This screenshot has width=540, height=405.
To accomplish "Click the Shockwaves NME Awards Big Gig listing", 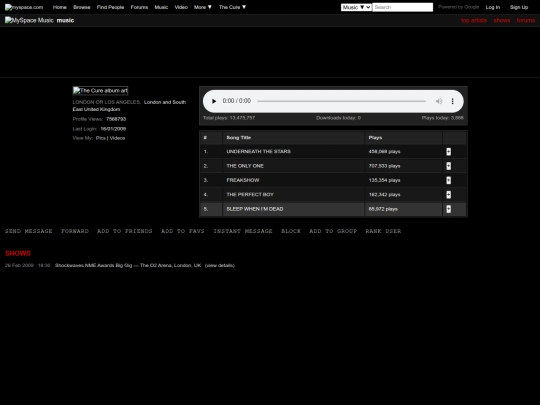I will pyautogui.click(x=128, y=266).
